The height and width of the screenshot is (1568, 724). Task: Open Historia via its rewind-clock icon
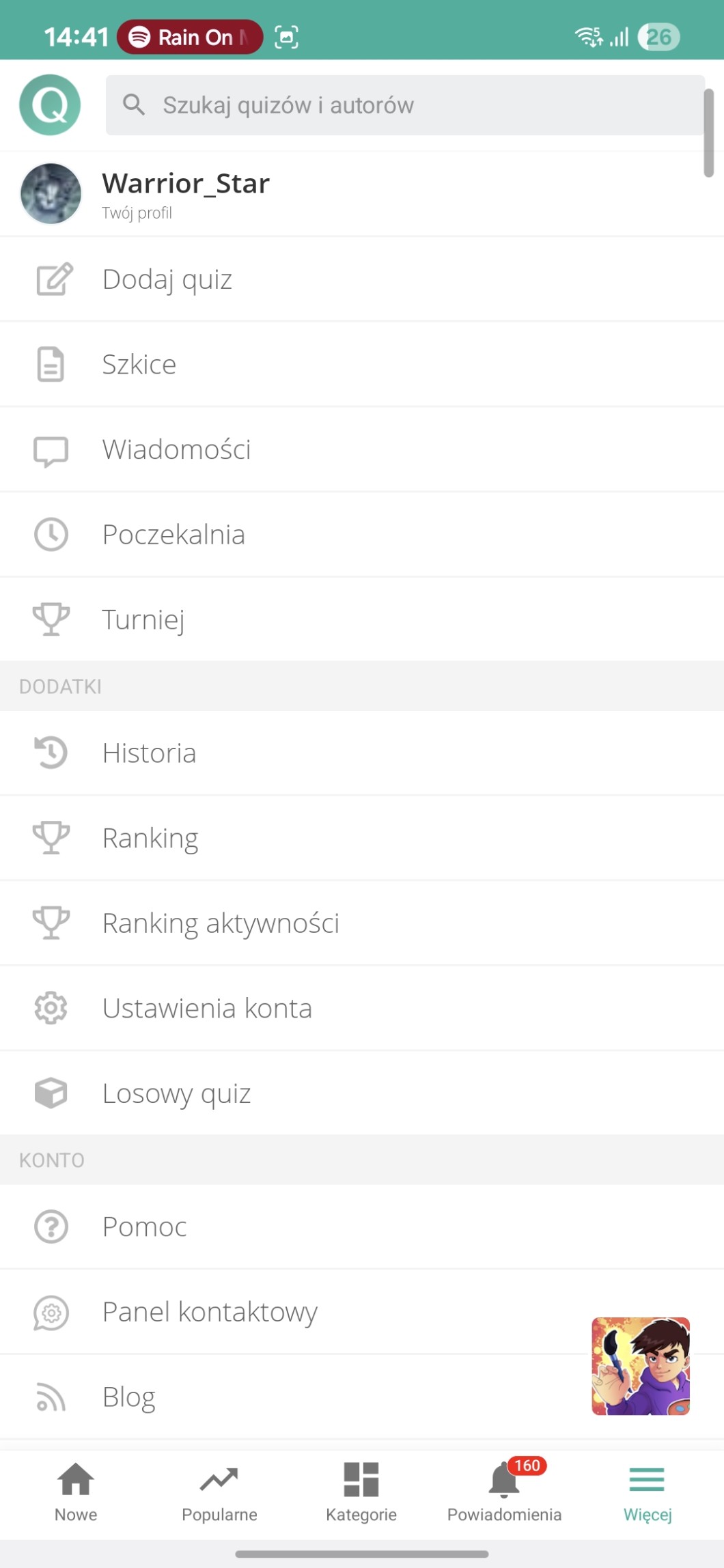pos(51,753)
